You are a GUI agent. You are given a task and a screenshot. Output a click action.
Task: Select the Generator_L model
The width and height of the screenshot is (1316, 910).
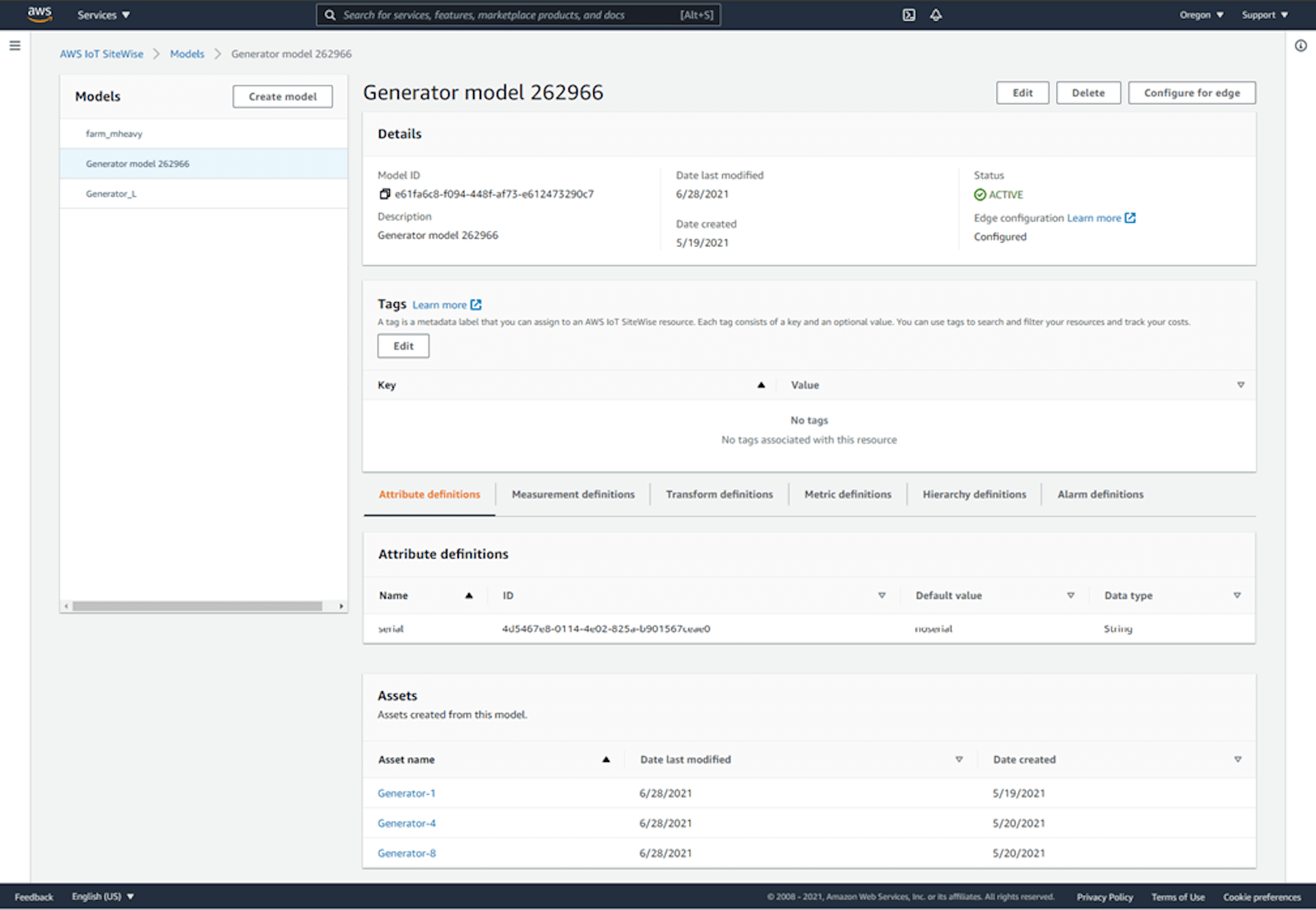pyautogui.click(x=204, y=194)
